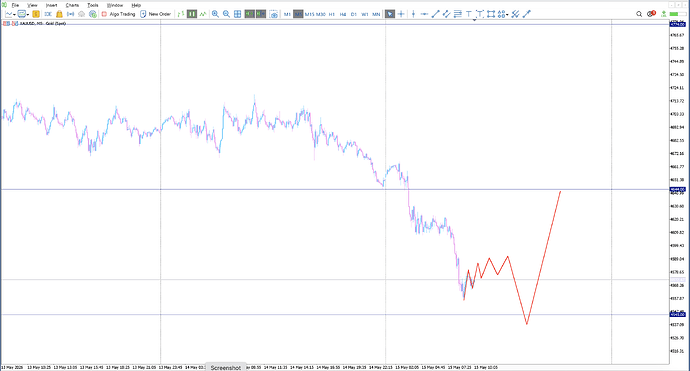690x371 pixels.
Task: Open the Tools menu
Action: click(92, 5)
